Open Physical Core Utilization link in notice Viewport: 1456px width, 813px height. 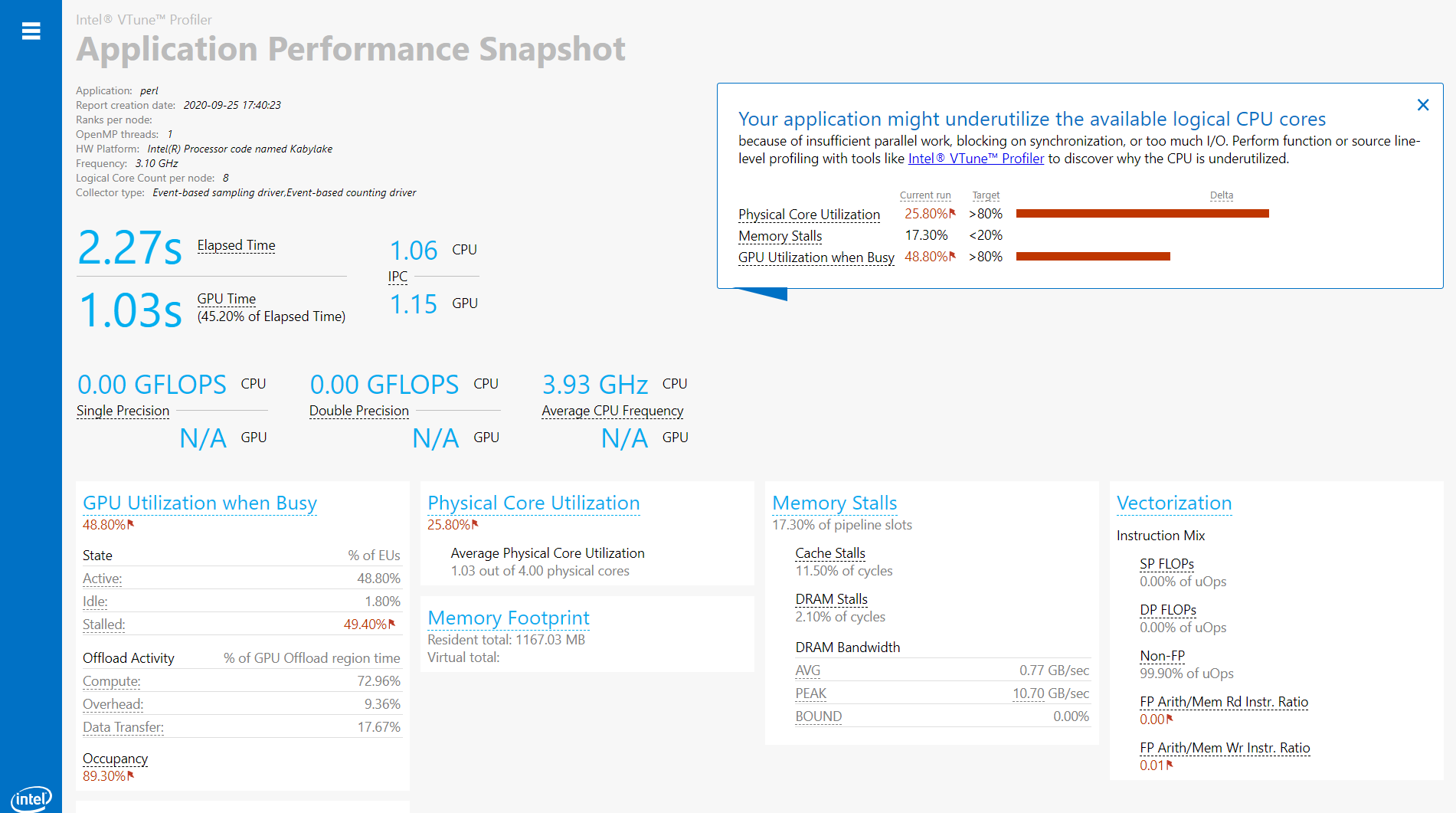(809, 215)
